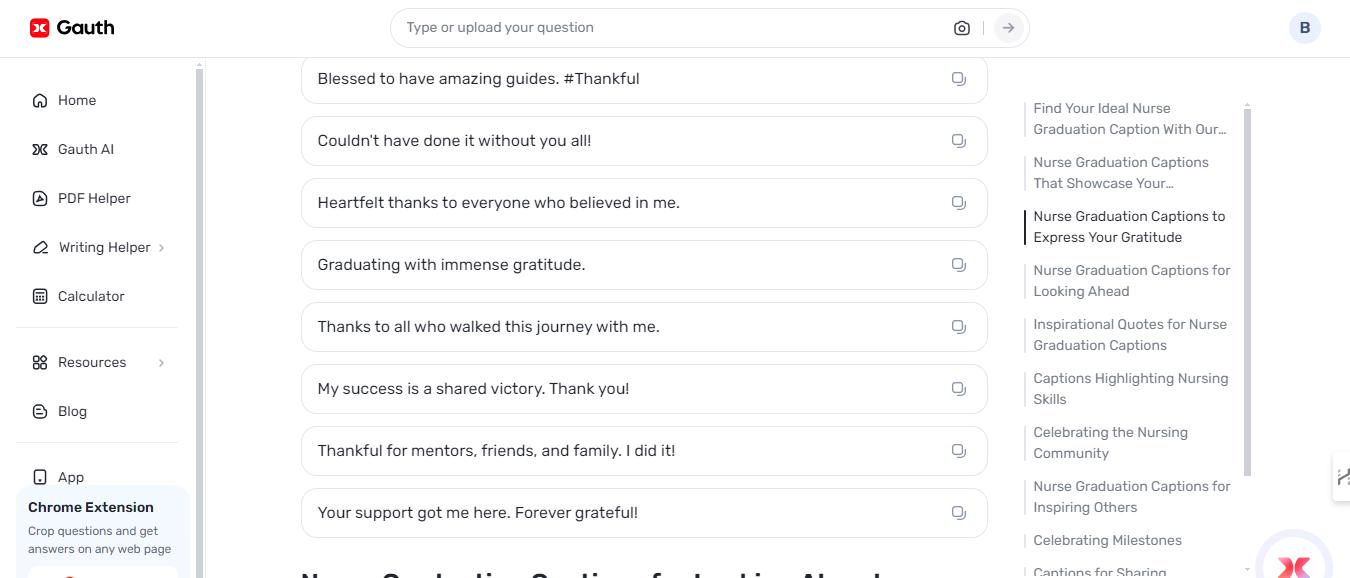
Task: Go to the Home menu item
Action: tap(76, 100)
